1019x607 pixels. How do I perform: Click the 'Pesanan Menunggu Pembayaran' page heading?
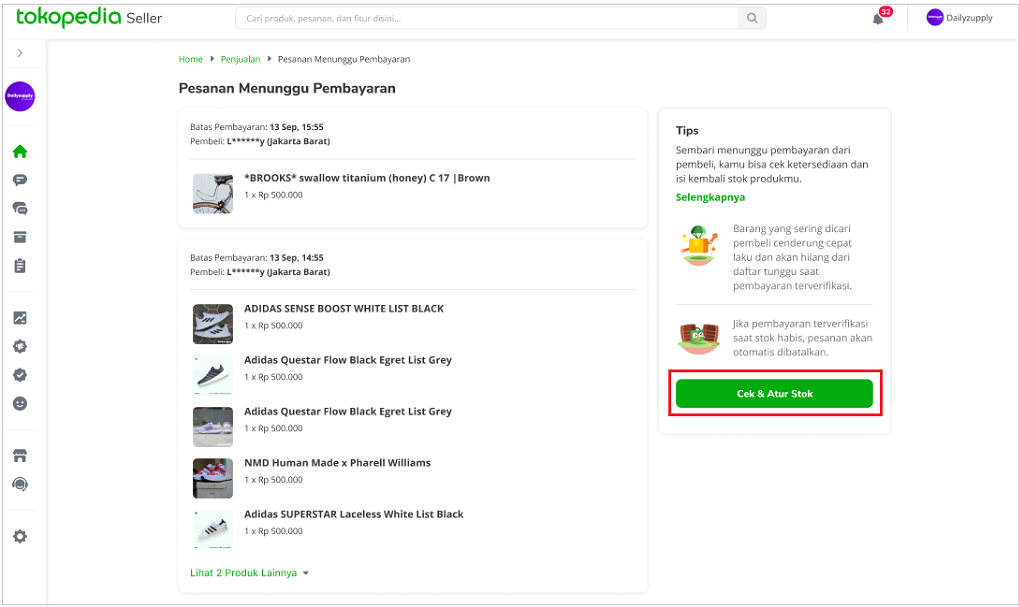click(287, 88)
